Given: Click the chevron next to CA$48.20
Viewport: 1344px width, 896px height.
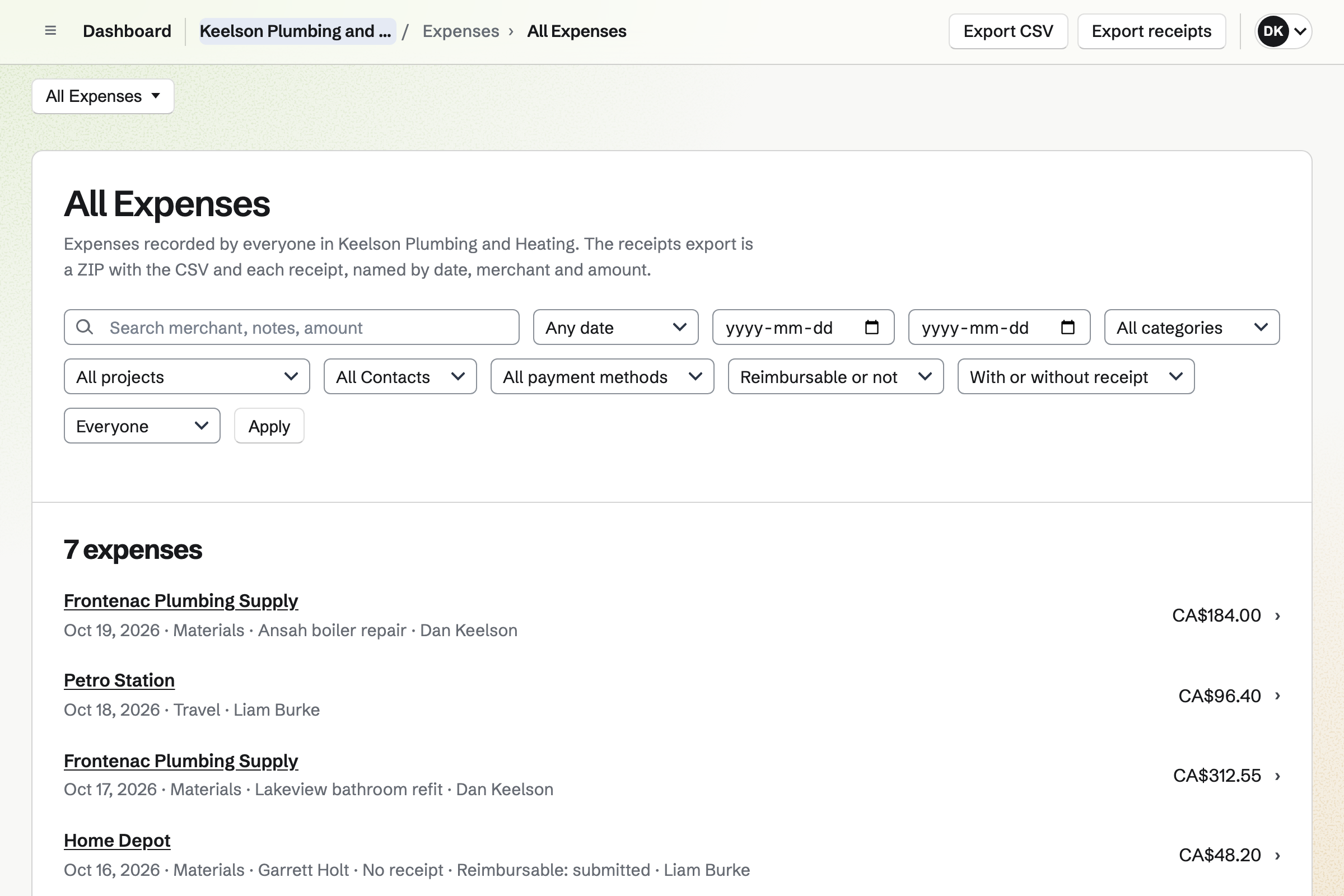Looking at the screenshot, I should point(1278,855).
